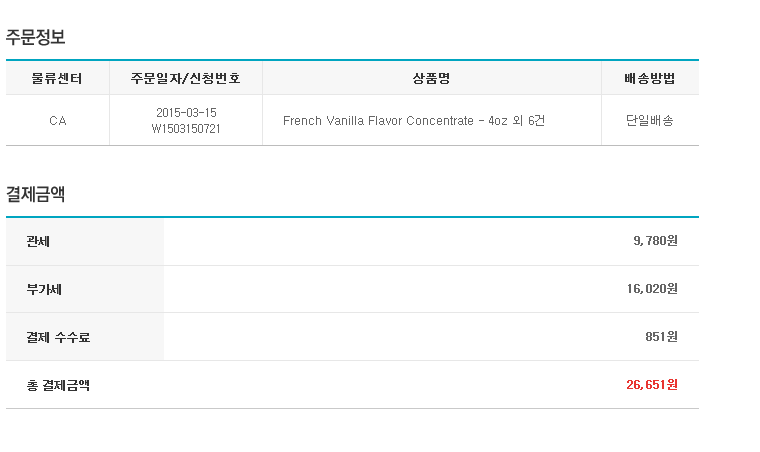Click the 외 6건 text in product name

529,121
